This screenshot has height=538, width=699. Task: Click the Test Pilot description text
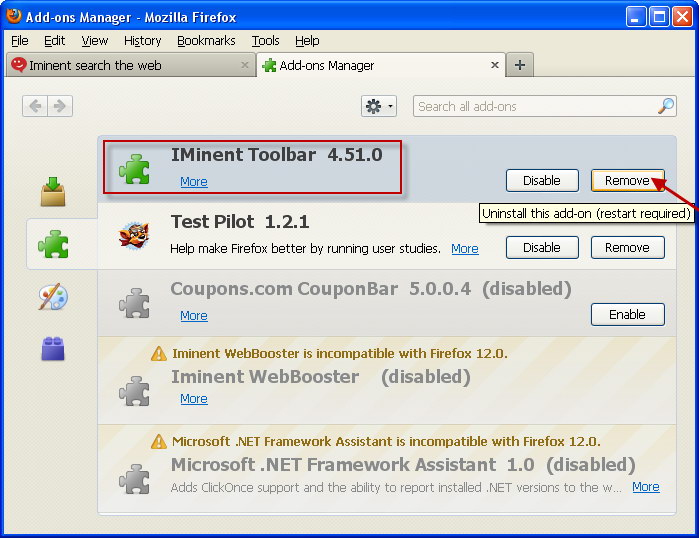pos(305,248)
